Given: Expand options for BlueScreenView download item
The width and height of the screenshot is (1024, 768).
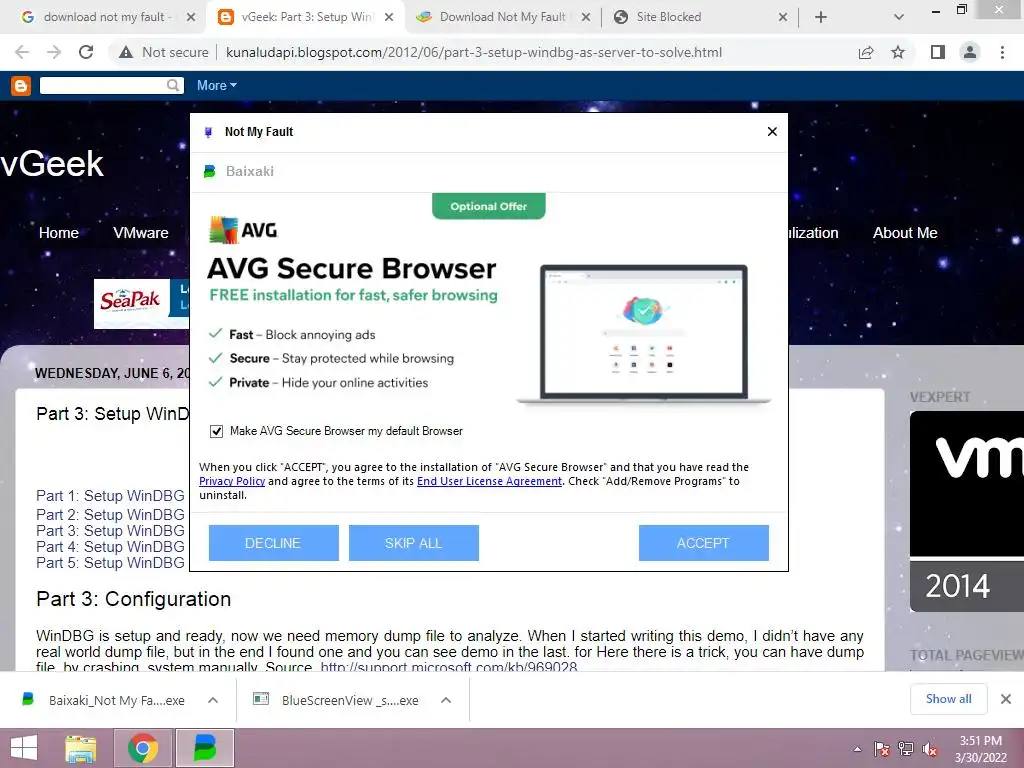Looking at the screenshot, I should tap(446, 700).
